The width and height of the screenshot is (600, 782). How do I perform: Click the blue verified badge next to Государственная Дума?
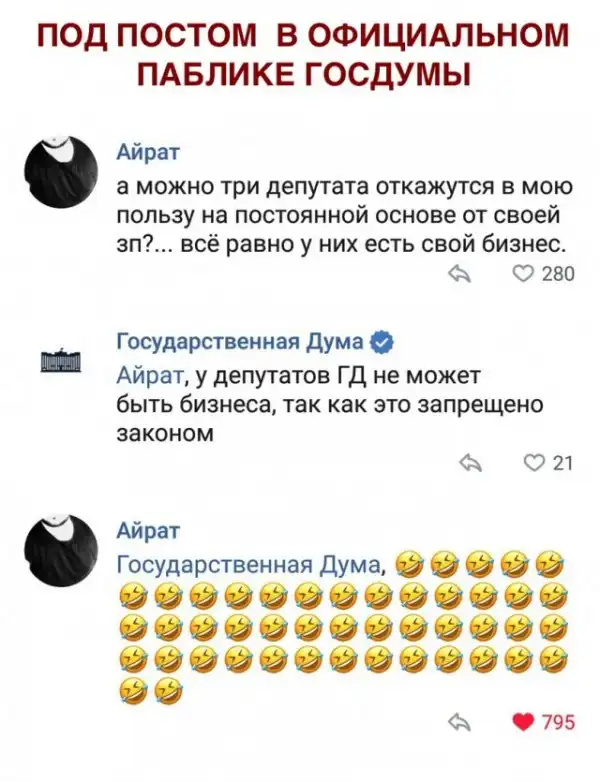click(380, 343)
